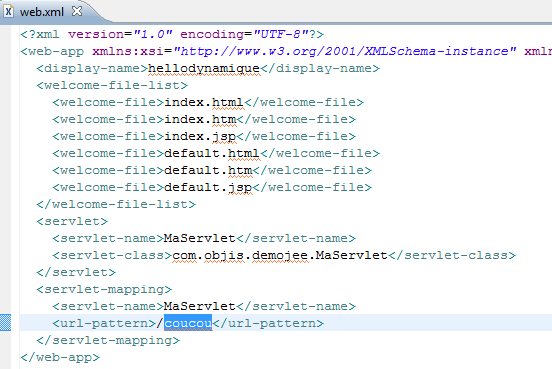This screenshot has height=369, width=552.
Task: Click the opening <welcome-file-list> tag
Action: coord(112,86)
